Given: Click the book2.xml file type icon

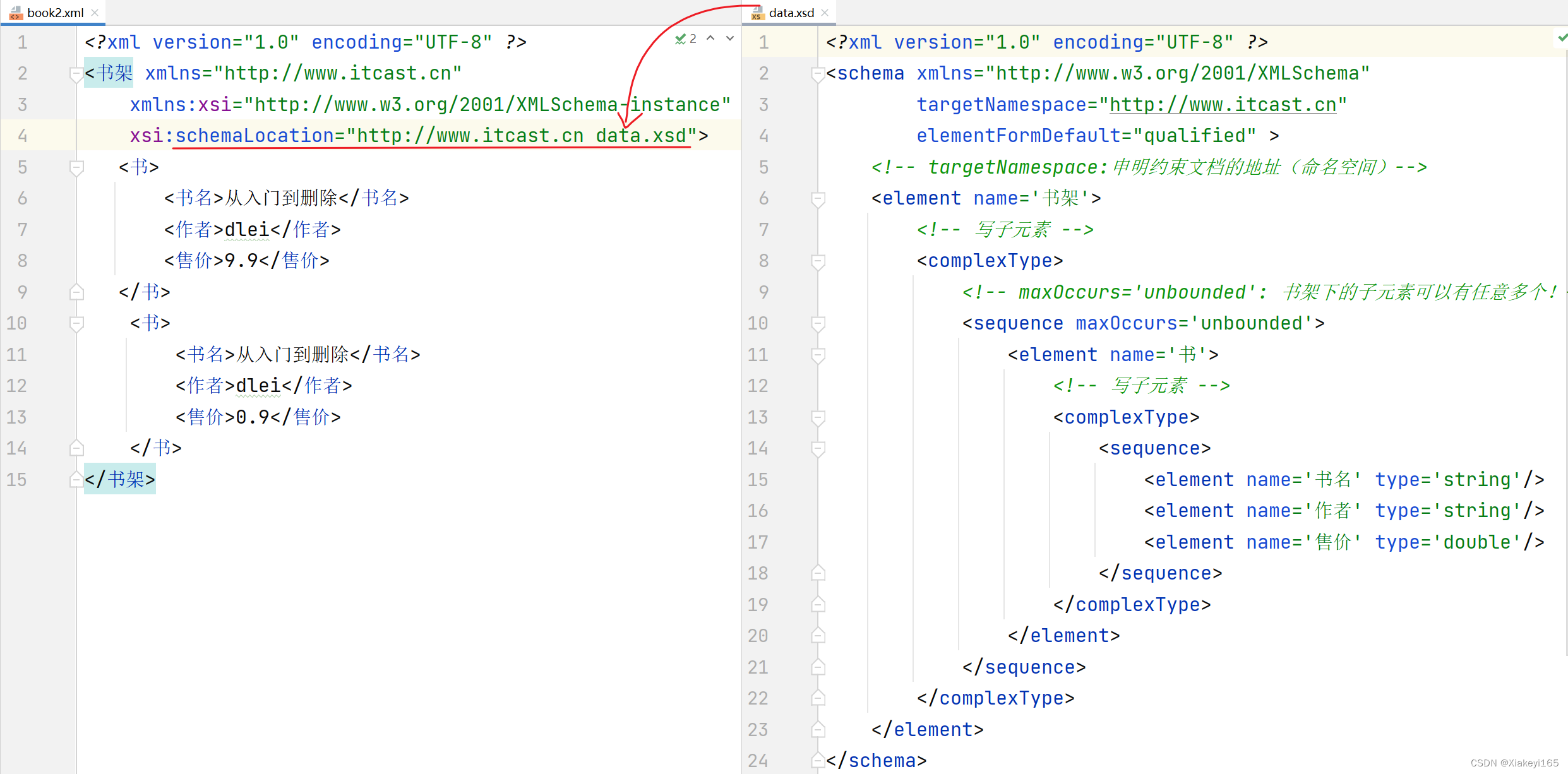Looking at the screenshot, I should [x=16, y=13].
